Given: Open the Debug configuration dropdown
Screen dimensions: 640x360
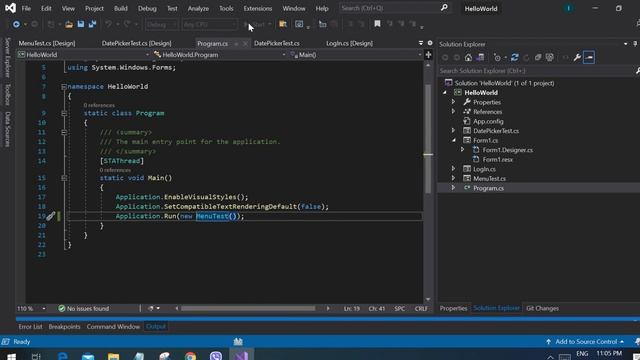Looking at the screenshot, I should [x=162, y=24].
